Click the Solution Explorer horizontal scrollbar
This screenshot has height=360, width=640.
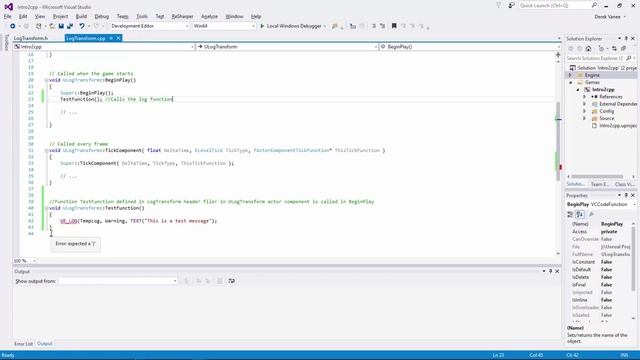point(597,177)
